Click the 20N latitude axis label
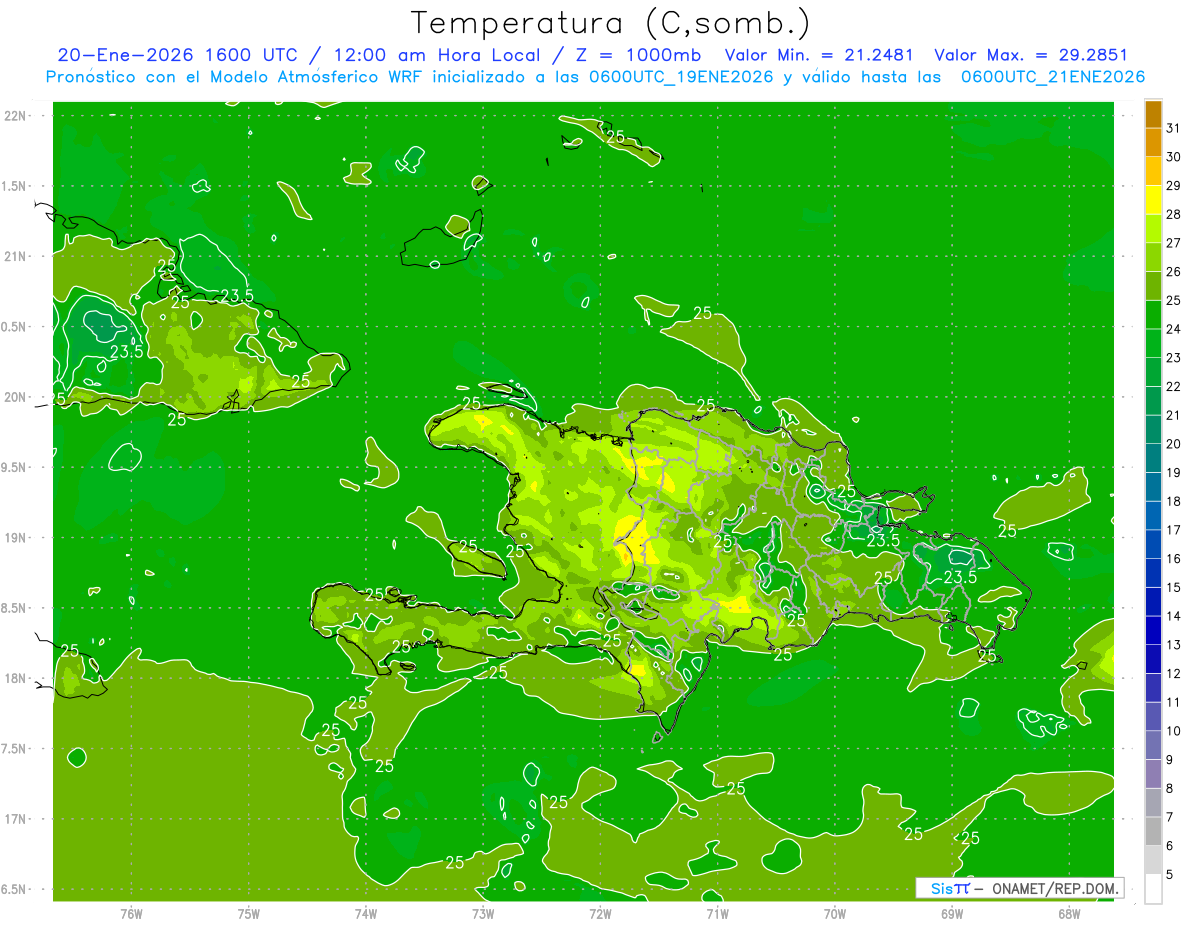The width and height of the screenshot is (1200, 927). point(16,397)
